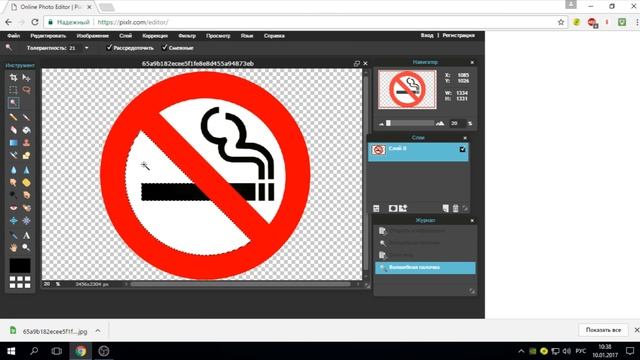Select the Bloat tool
The height and width of the screenshot is (360, 640).
point(13,220)
